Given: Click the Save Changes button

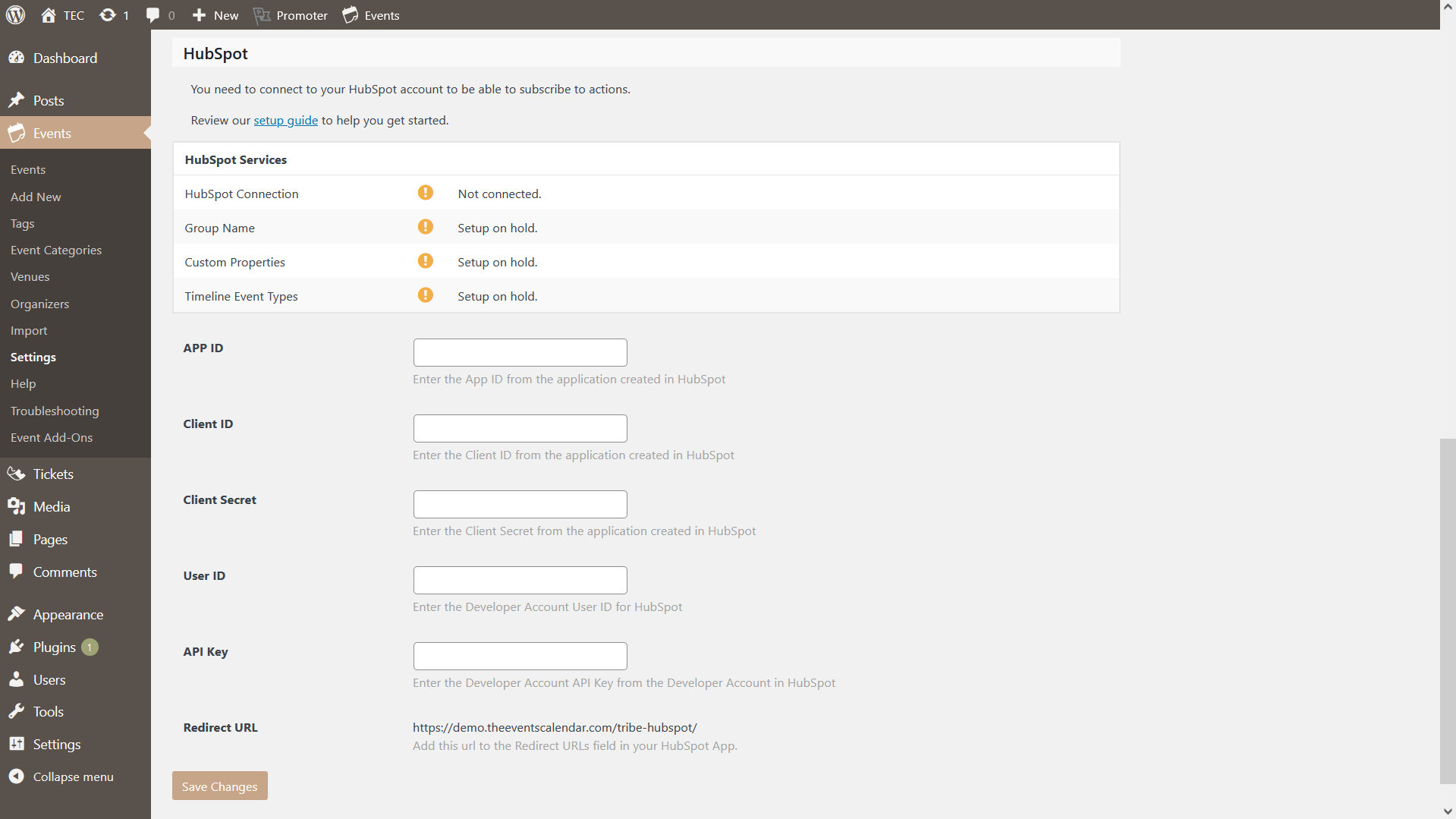Looking at the screenshot, I should click(219, 786).
